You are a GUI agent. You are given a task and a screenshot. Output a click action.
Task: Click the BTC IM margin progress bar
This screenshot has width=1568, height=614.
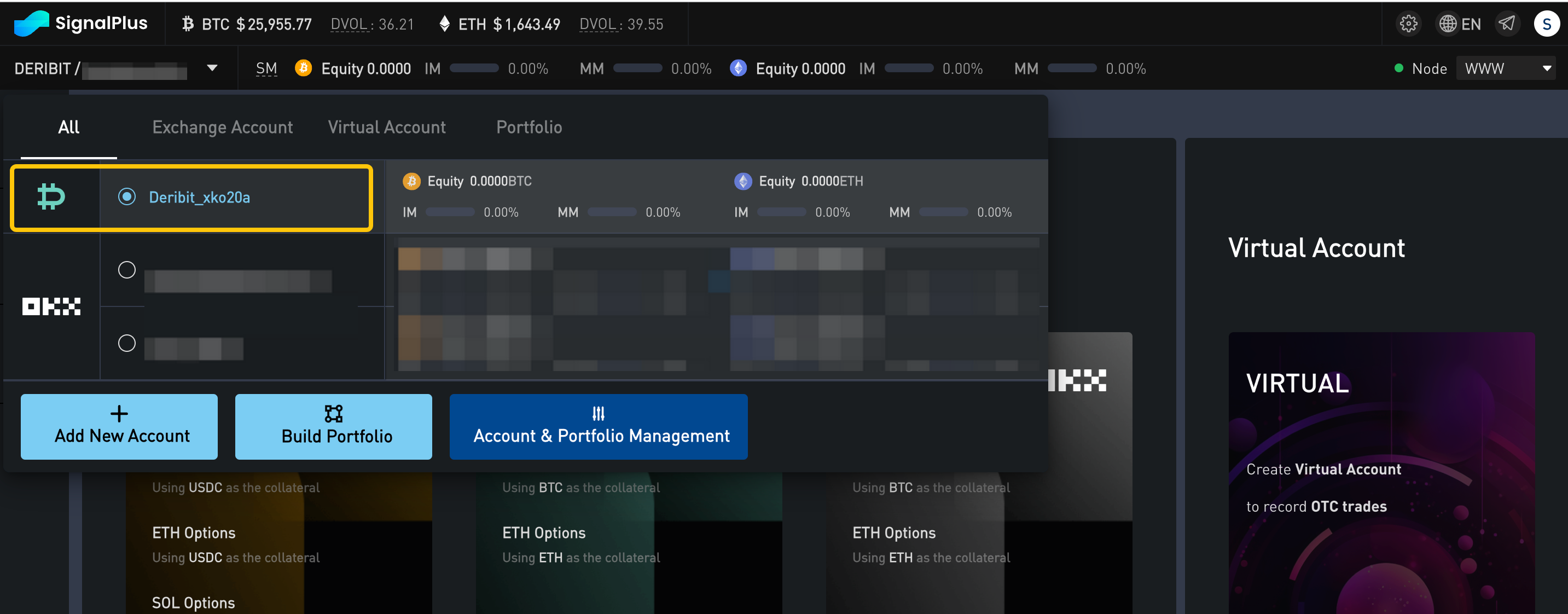coord(474,68)
